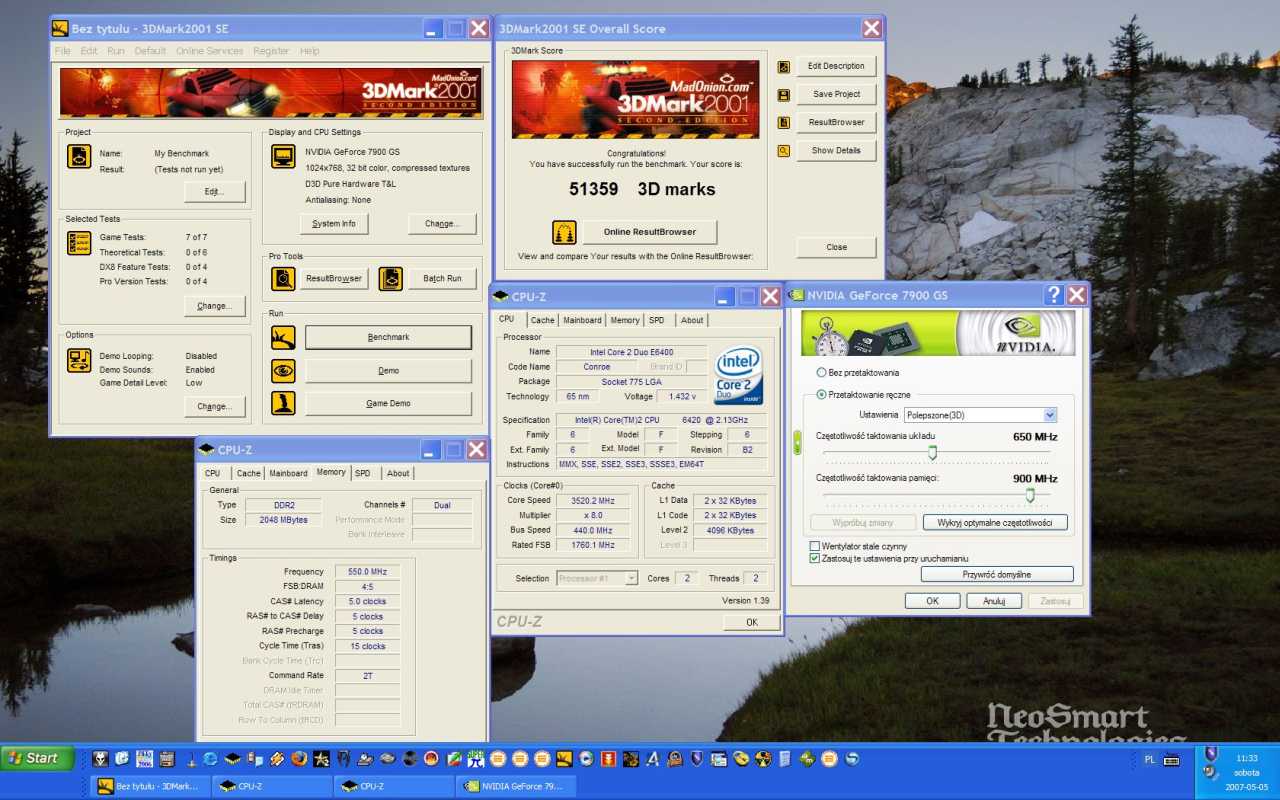Click the 51359 3D marks score text

tap(643, 189)
